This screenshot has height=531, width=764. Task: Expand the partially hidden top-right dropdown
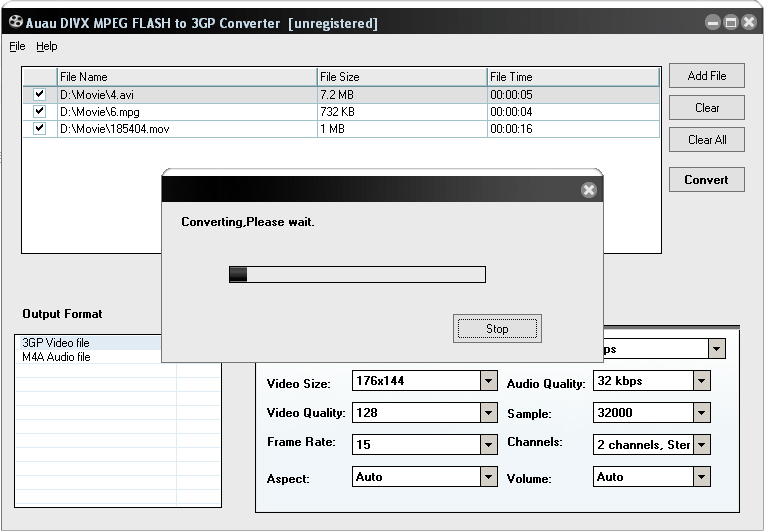(716, 349)
